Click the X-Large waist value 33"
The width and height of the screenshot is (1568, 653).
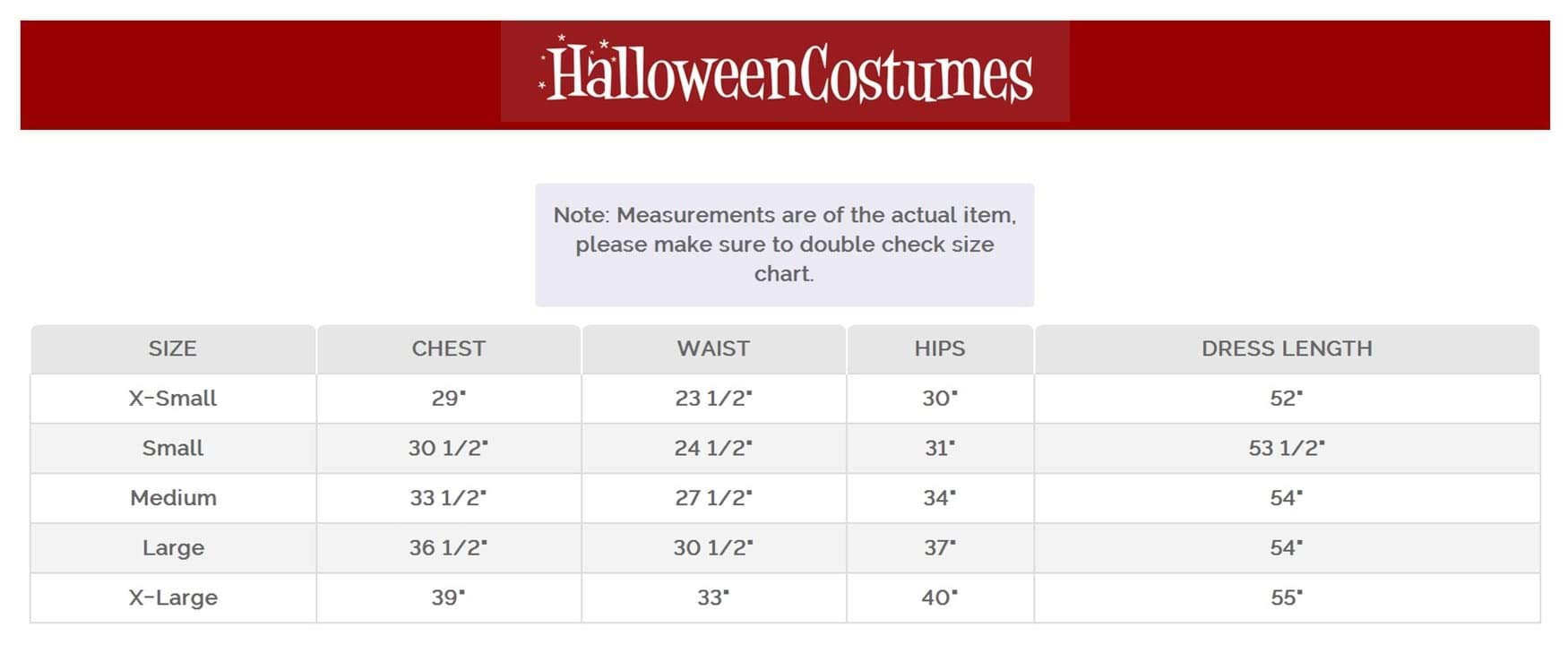tap(713, 597)
